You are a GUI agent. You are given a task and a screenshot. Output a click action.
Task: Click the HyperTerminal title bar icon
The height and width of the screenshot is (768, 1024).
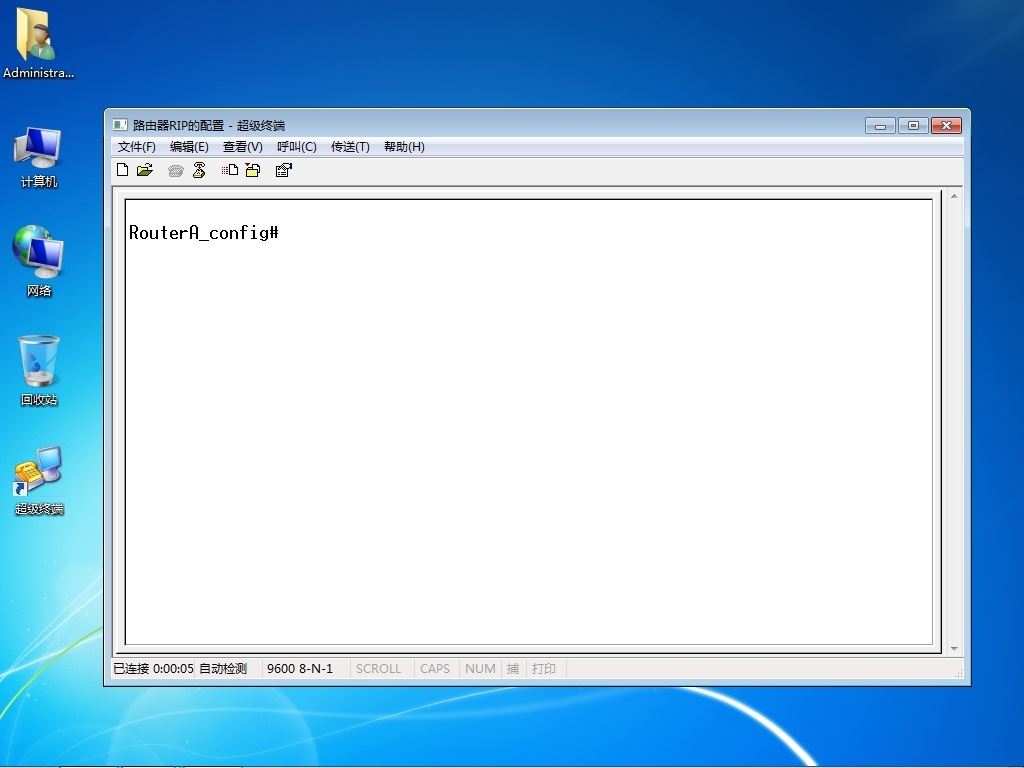click(x=120, y=125)
